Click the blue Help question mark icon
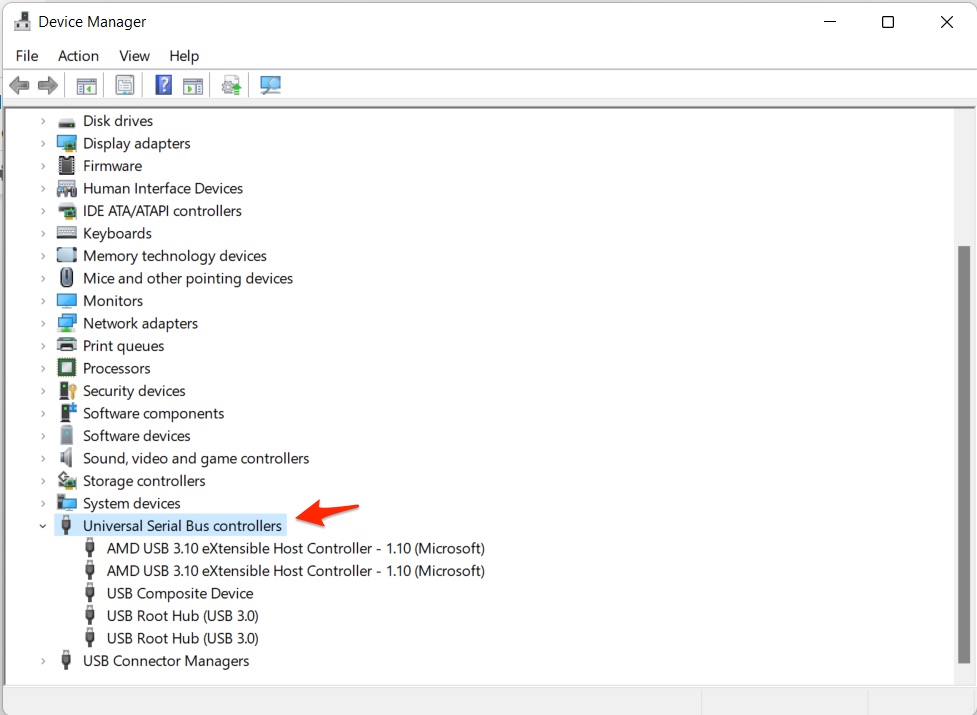Image resolution: width=977 pixels, height=715 pixels. coord(164,86)
